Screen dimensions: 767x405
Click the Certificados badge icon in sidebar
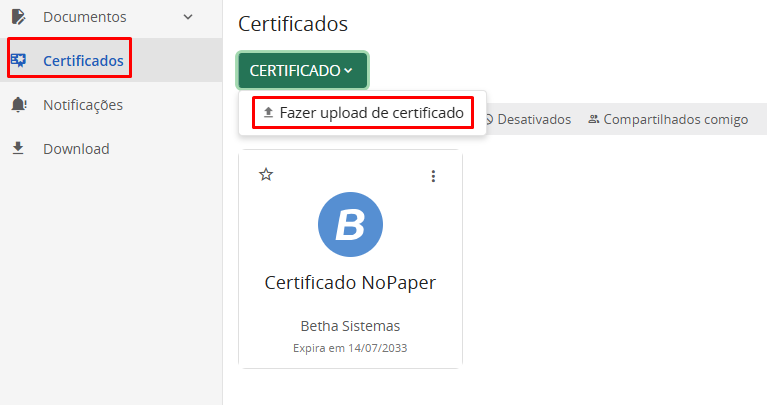click(19, 60)
